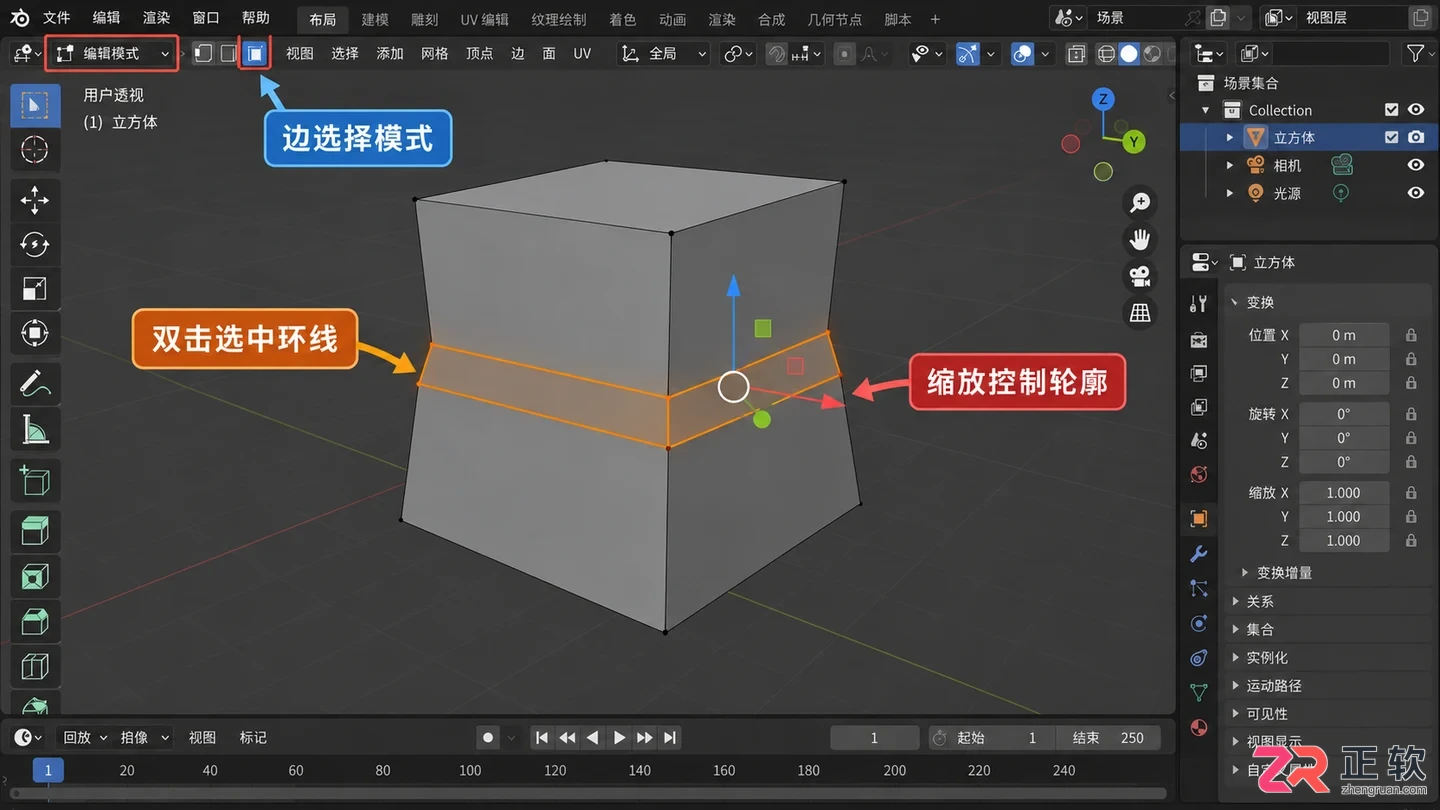
Task: Switch to the 建模 workspace tab
Action: (x=375, y=19)
